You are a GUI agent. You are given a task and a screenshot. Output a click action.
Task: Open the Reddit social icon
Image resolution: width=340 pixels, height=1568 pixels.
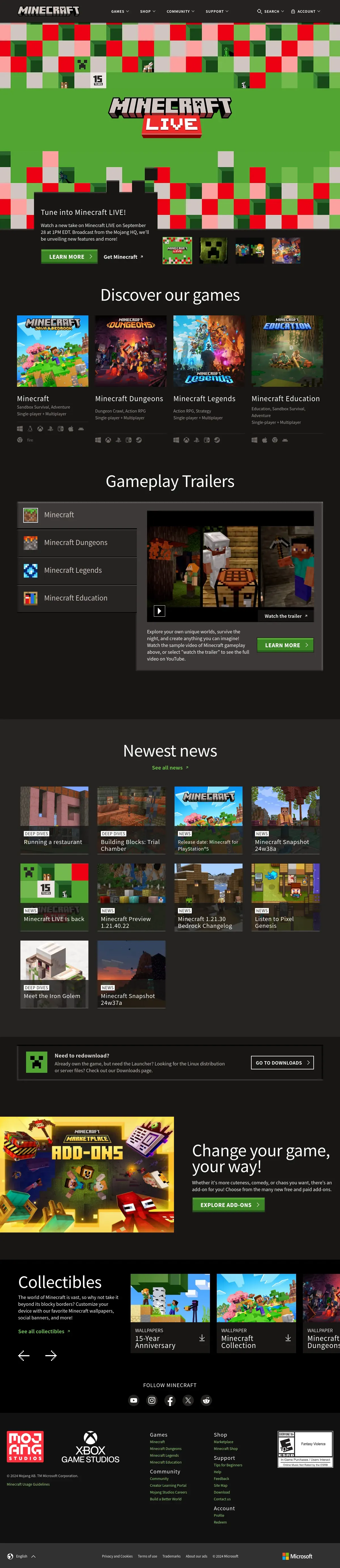pos(206,1400)
